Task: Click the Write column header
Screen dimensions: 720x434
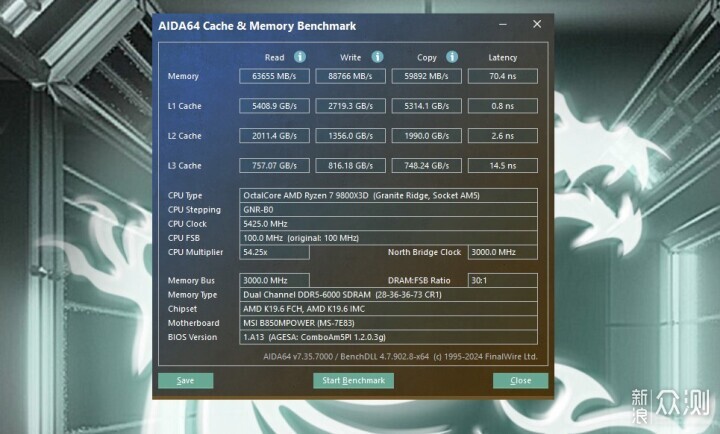Action: tap(350, 57)
